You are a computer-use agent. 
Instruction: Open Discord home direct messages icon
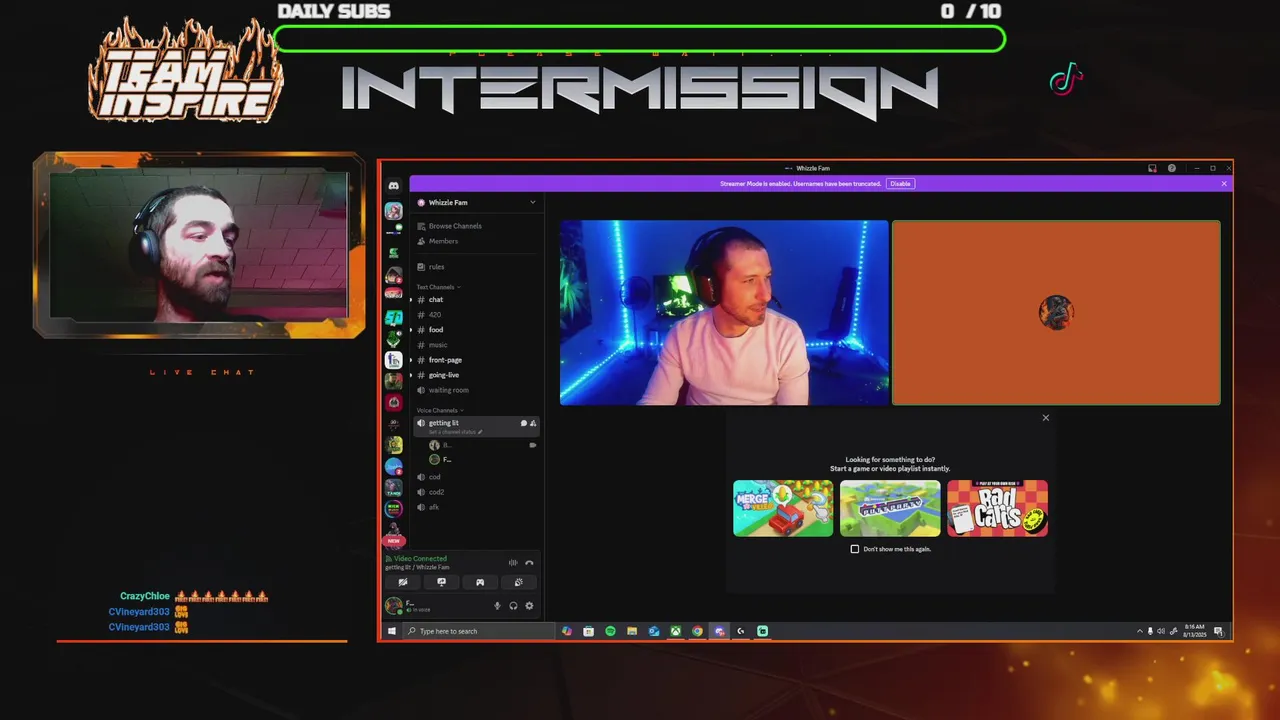pos(394,186)
